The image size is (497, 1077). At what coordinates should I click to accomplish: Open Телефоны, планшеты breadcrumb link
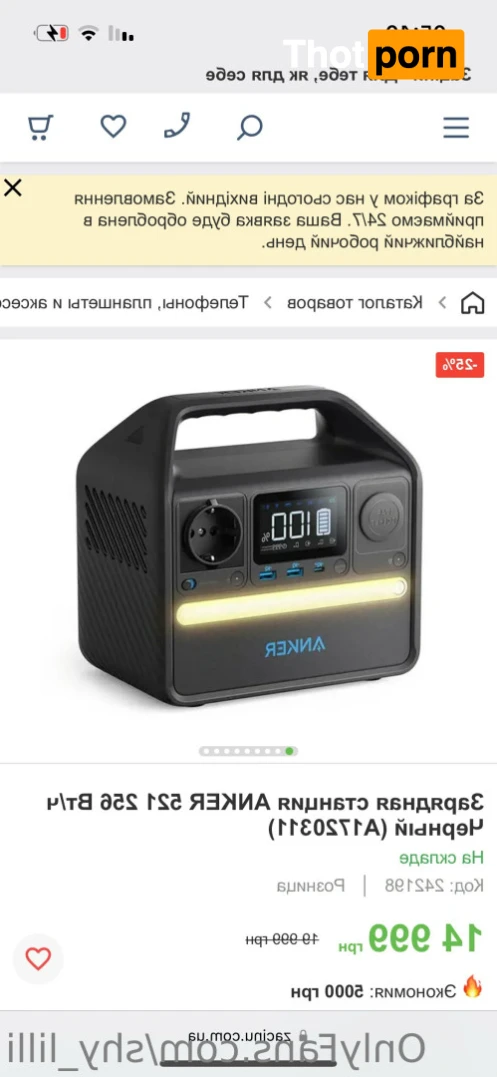pyautogui.click(x=124, y=302)
